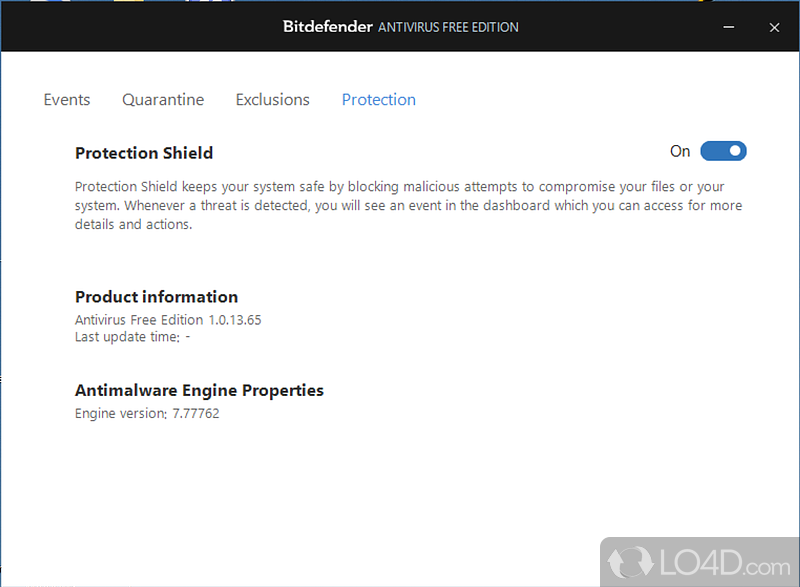Click the Last update time line
This screenshot has height=587, width=800.
pyautogui.click(x=132, y=337)
